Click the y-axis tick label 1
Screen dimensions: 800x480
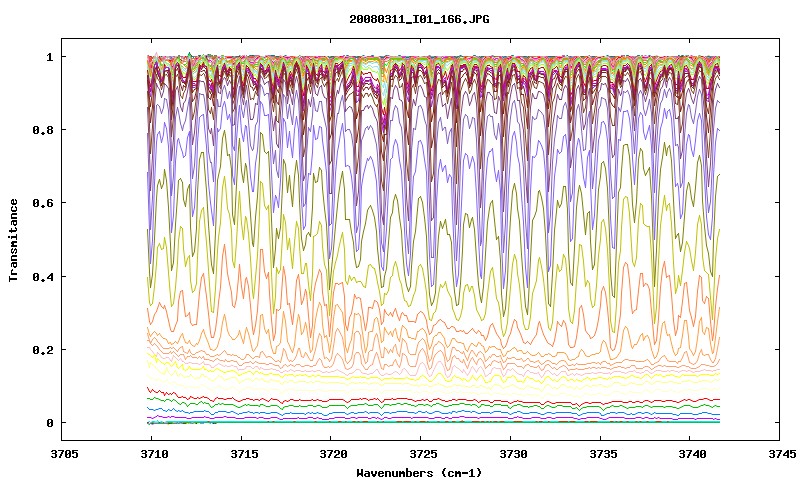point(50,57)
